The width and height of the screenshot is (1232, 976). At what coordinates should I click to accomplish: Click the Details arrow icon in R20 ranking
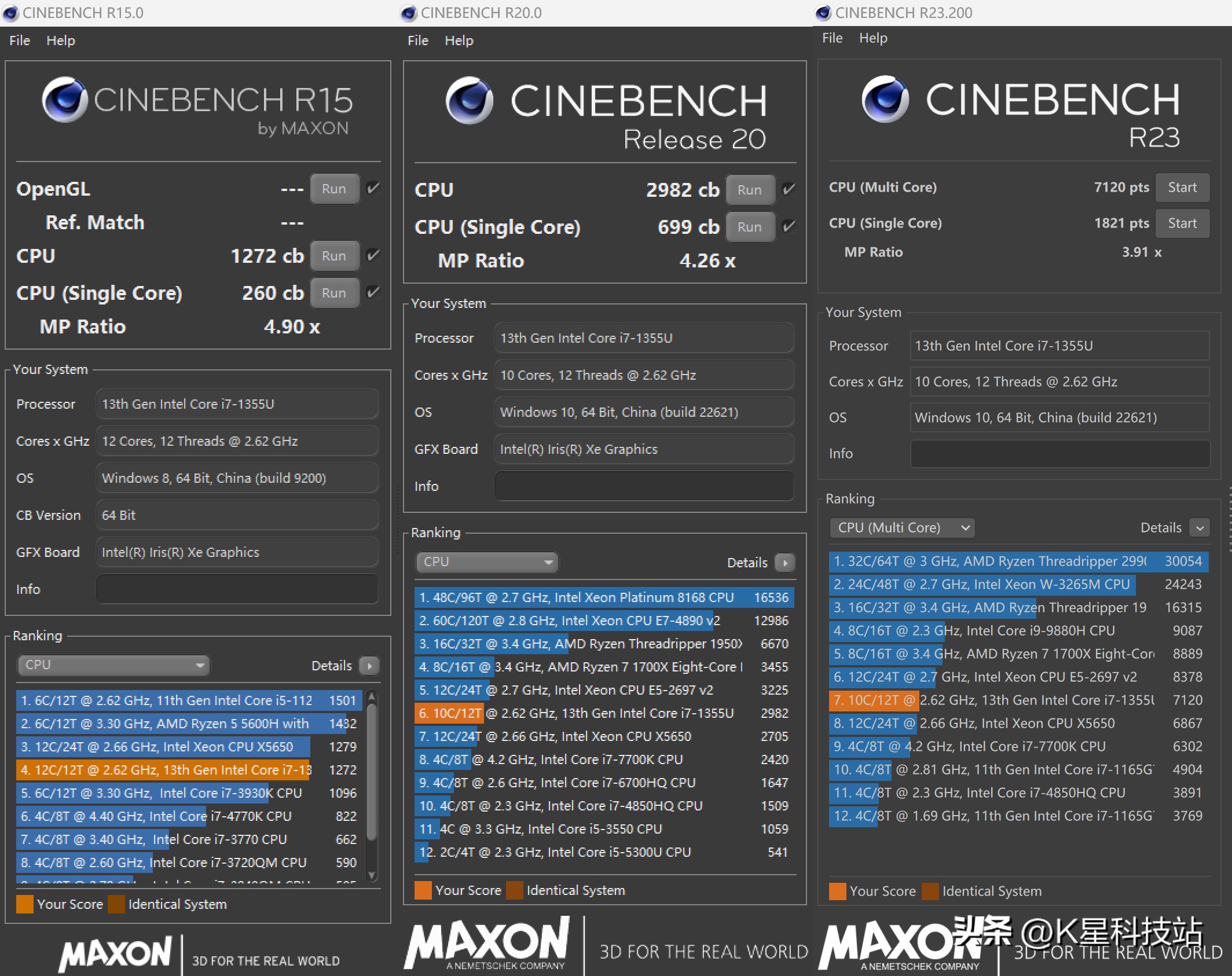coord(784,563)
